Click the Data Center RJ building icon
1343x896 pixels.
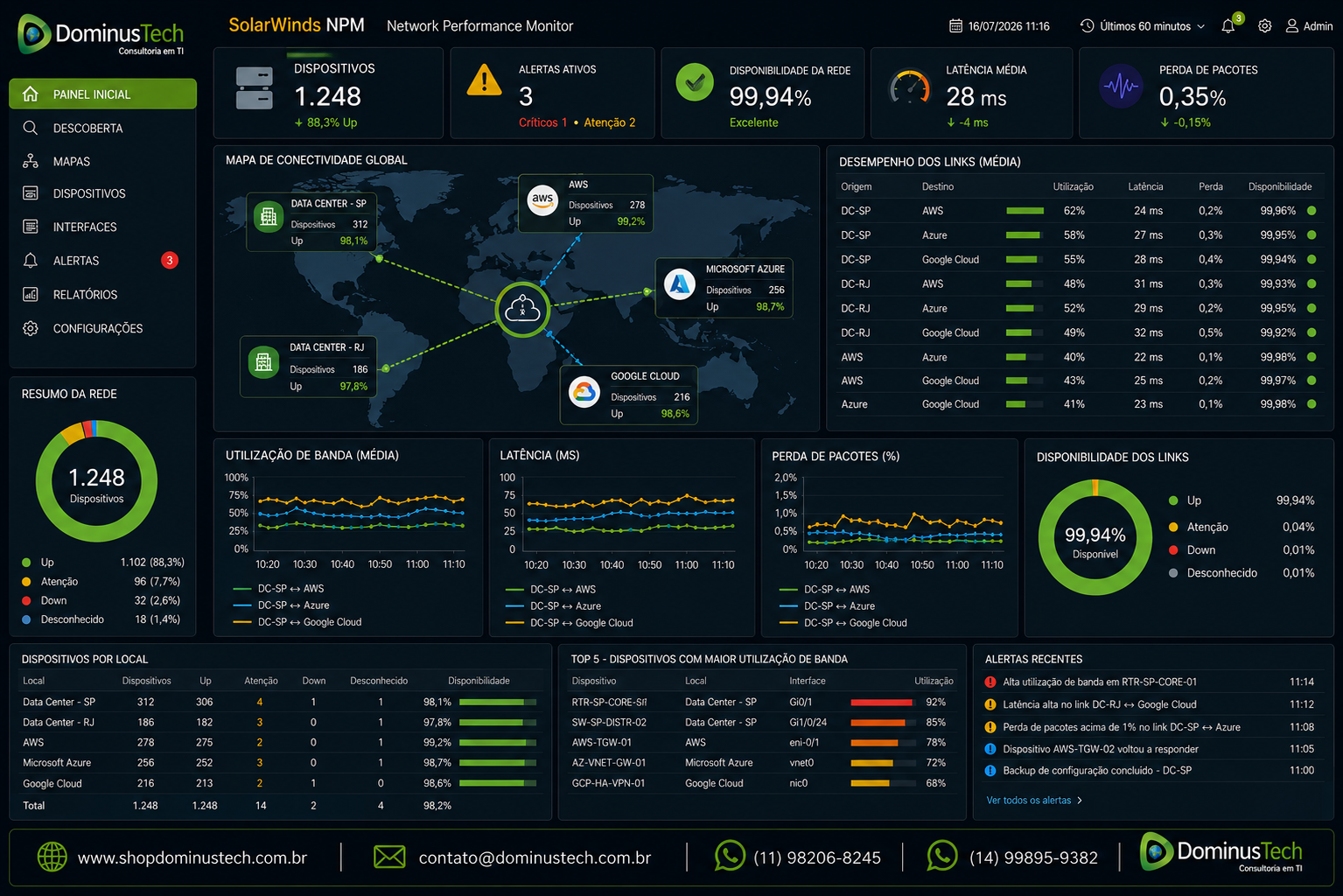[x=263, y=361]
